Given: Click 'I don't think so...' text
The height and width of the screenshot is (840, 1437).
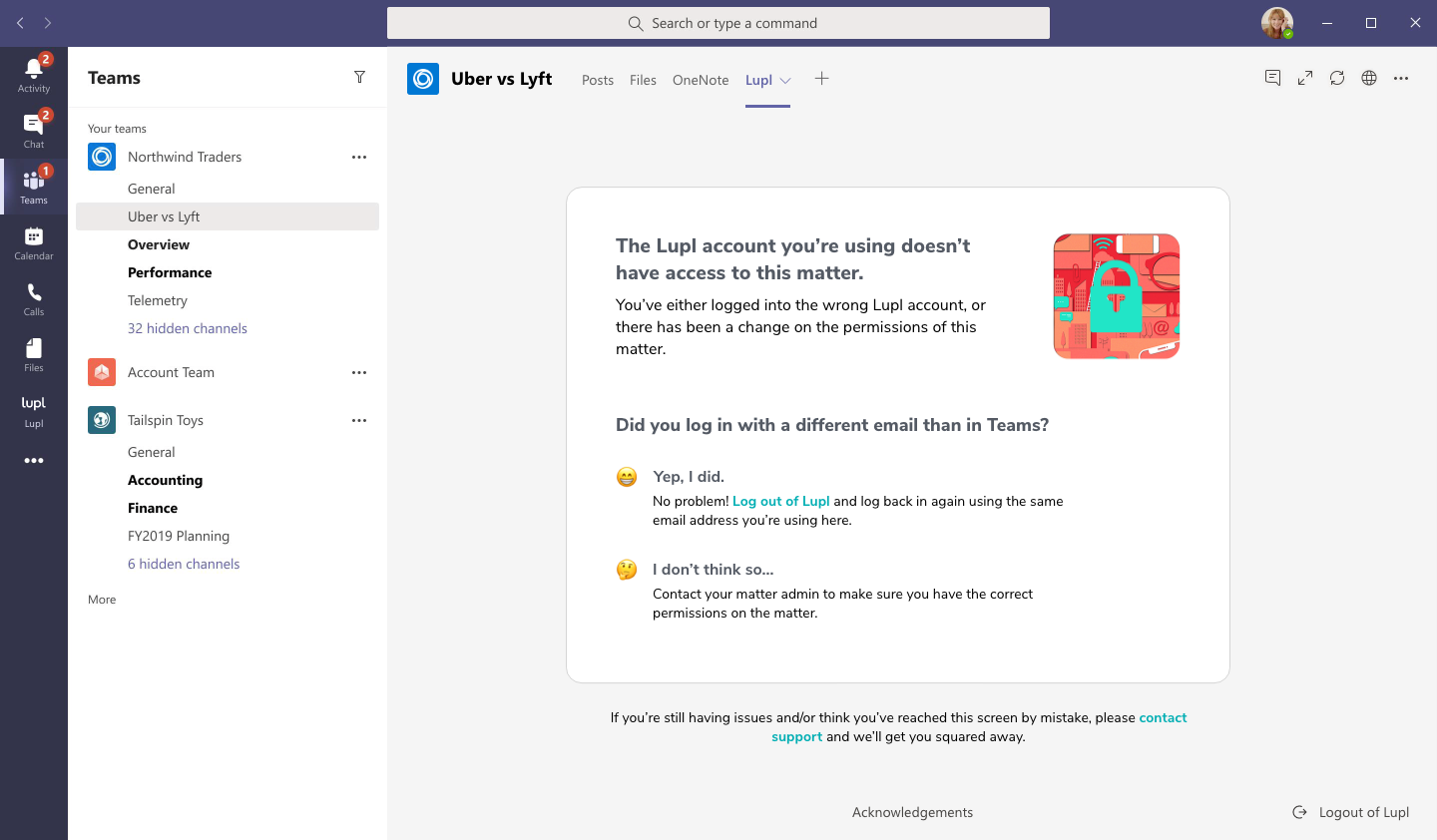Looking at the screenshot, I should click(x=714, y=569).
